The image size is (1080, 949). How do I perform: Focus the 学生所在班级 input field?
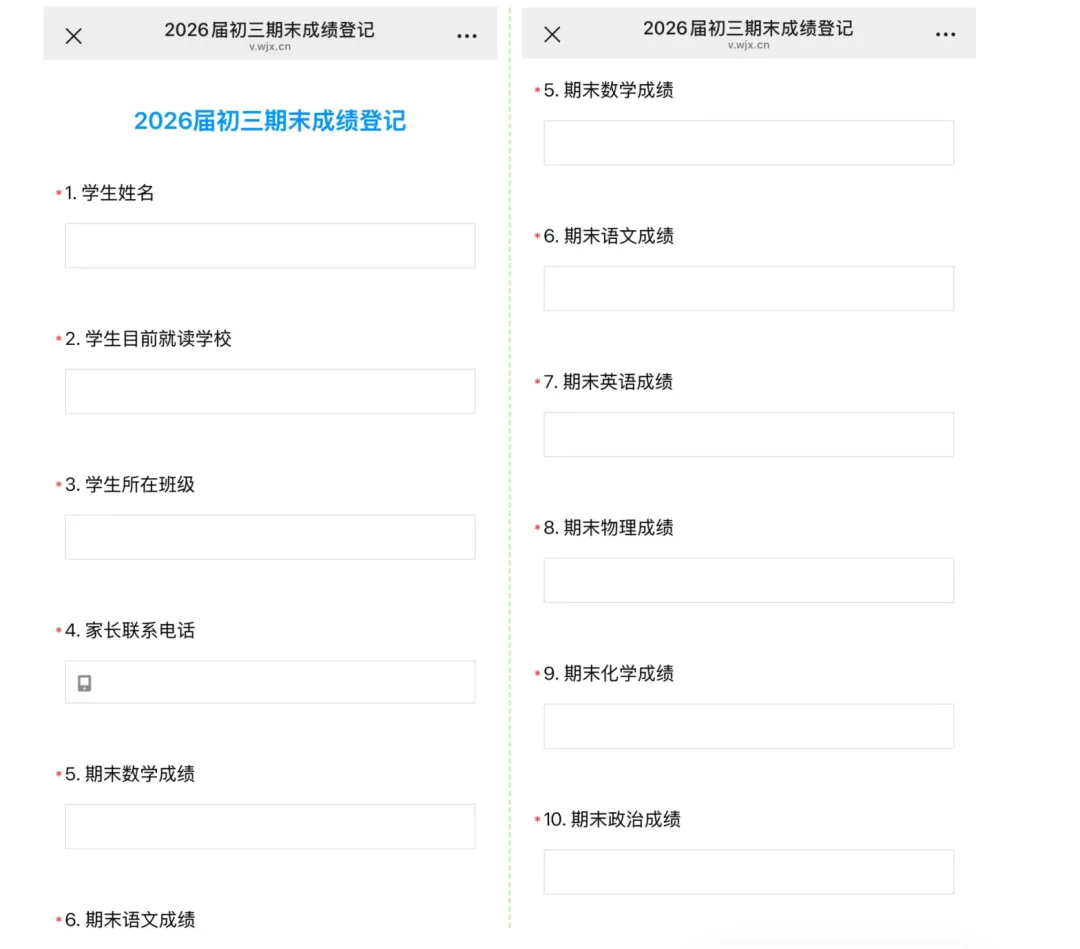269,537
